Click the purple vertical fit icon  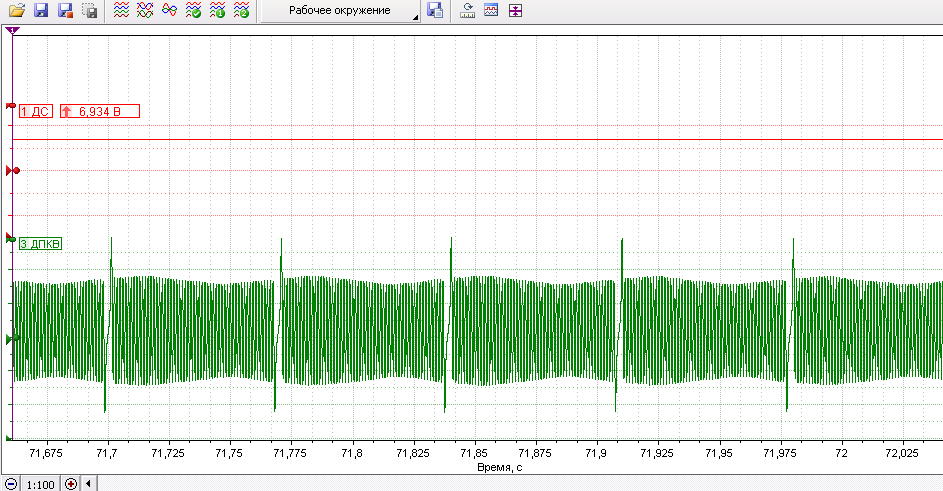click(x=515, y=10)
